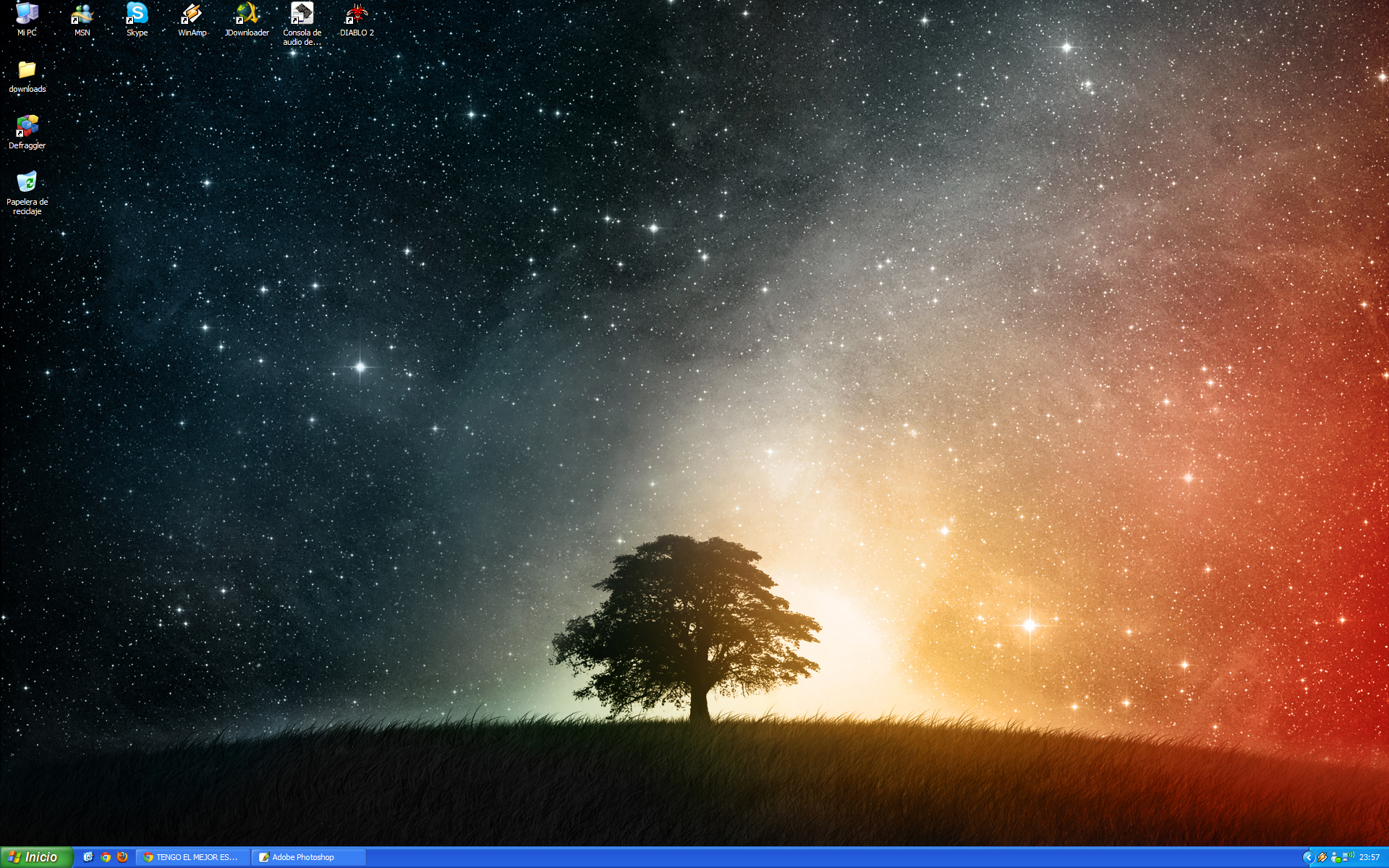The image size is (1389, 868).
Task: Launch Firefox from quick launch bar
Action: pos(122,857)
